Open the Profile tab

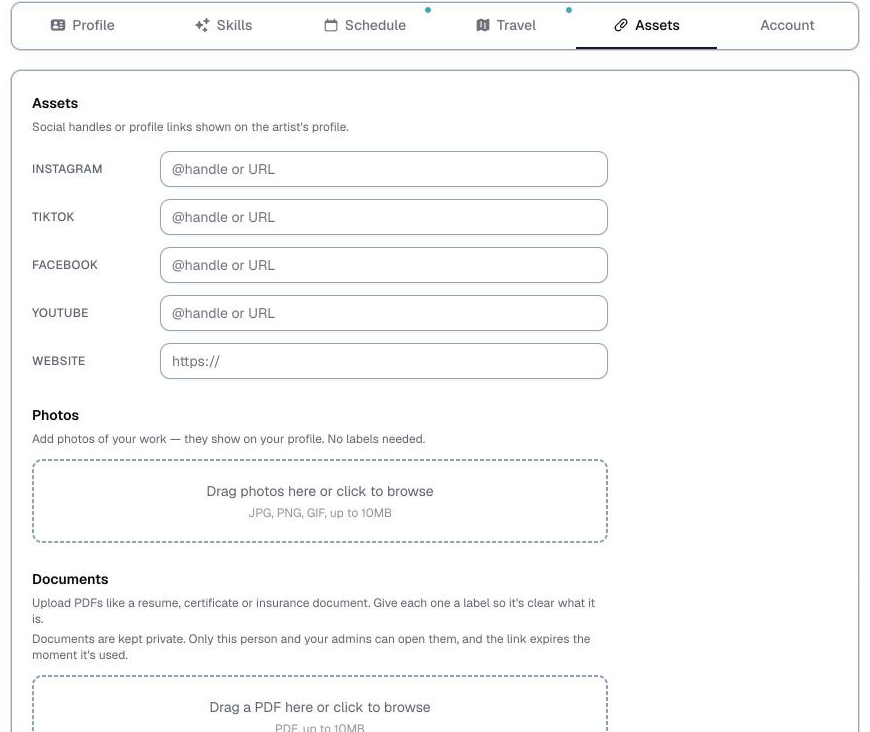[x=83, y=25]
